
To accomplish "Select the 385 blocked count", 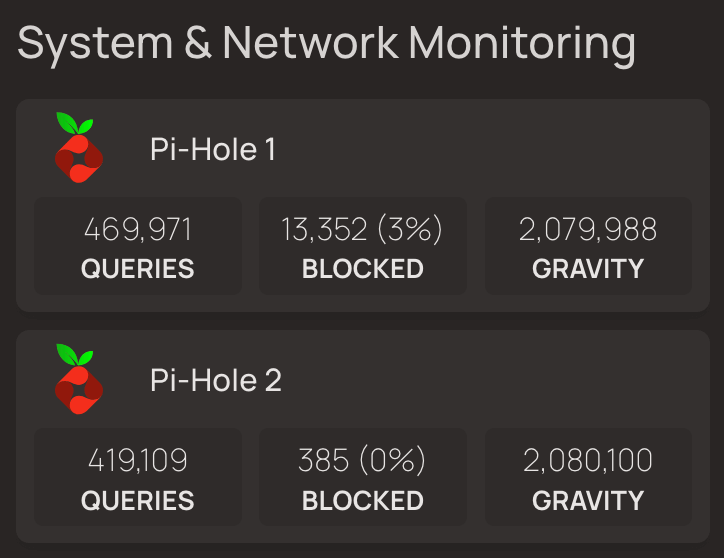I will point(323,461).
